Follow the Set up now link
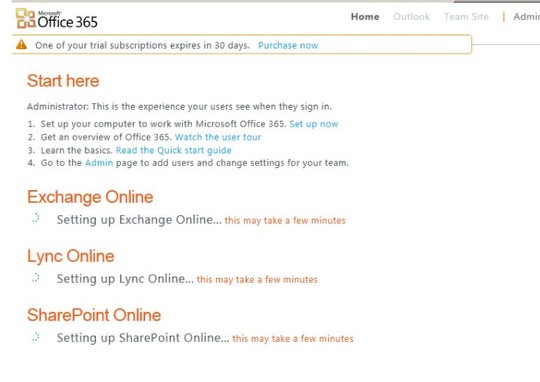 (314, 124)
